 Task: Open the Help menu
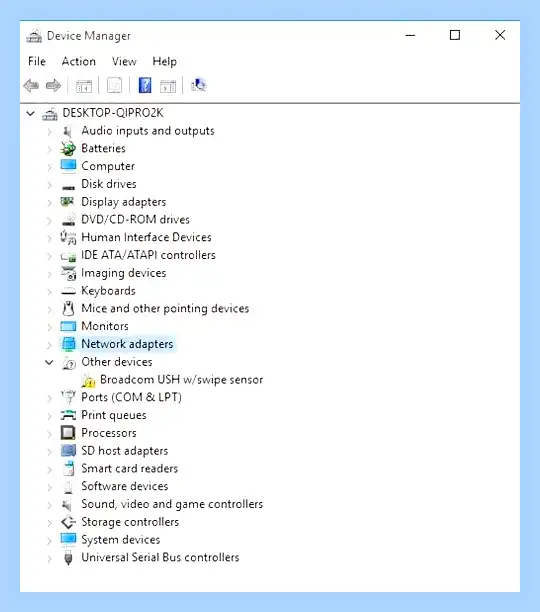[x=164, y=61]
